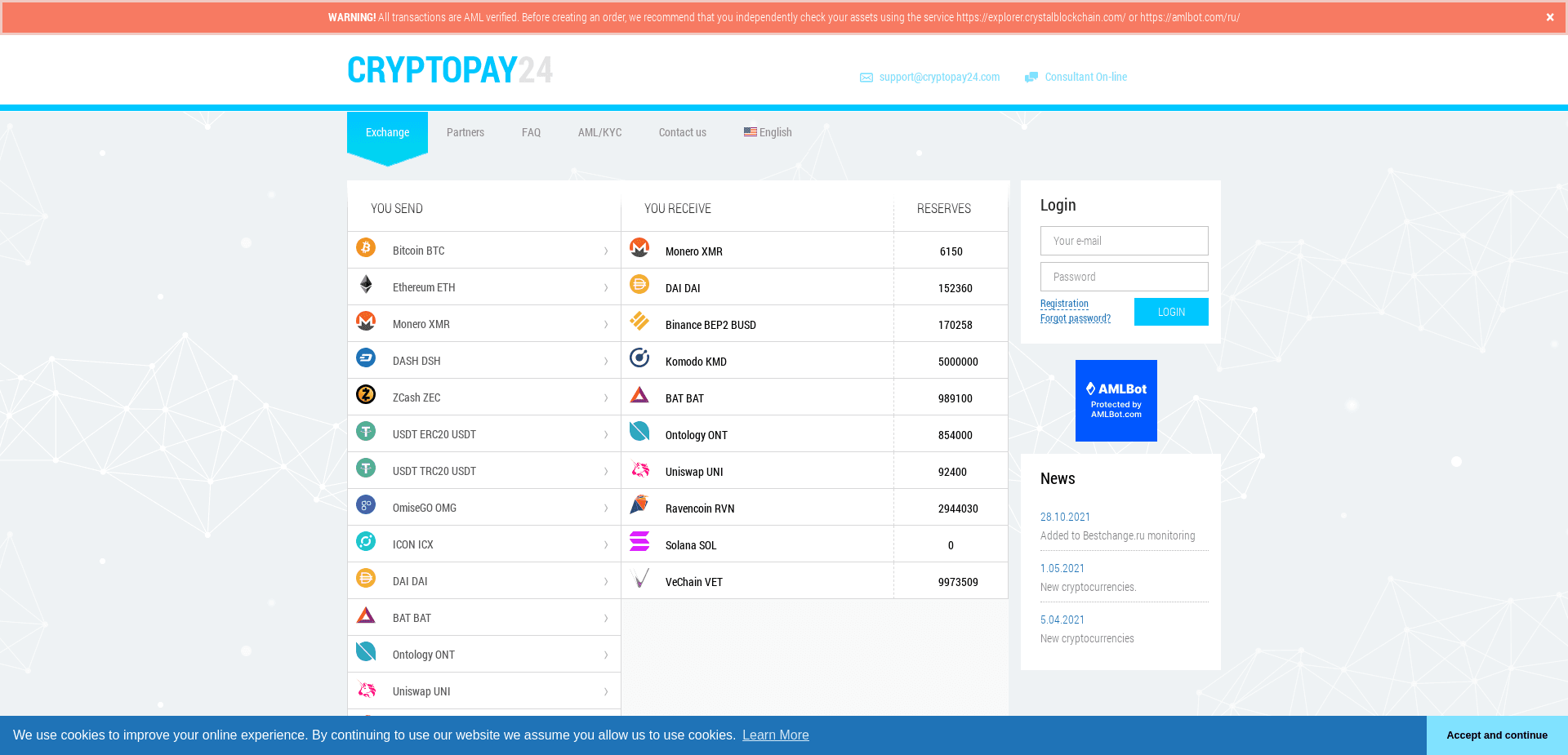Viewport: 1568px width, 755px height.
Task: Expand the Bitcoin BTC row chevron
Action: 605,250
